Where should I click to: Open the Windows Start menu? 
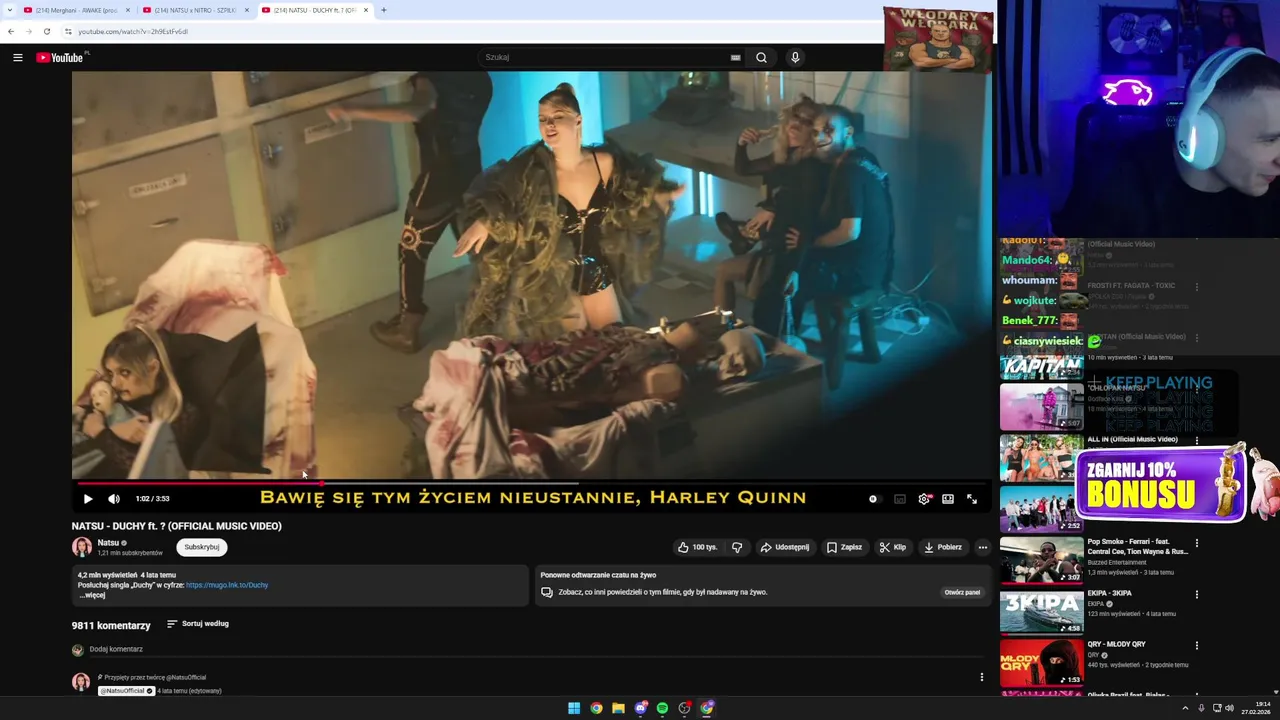coord(574,708)
